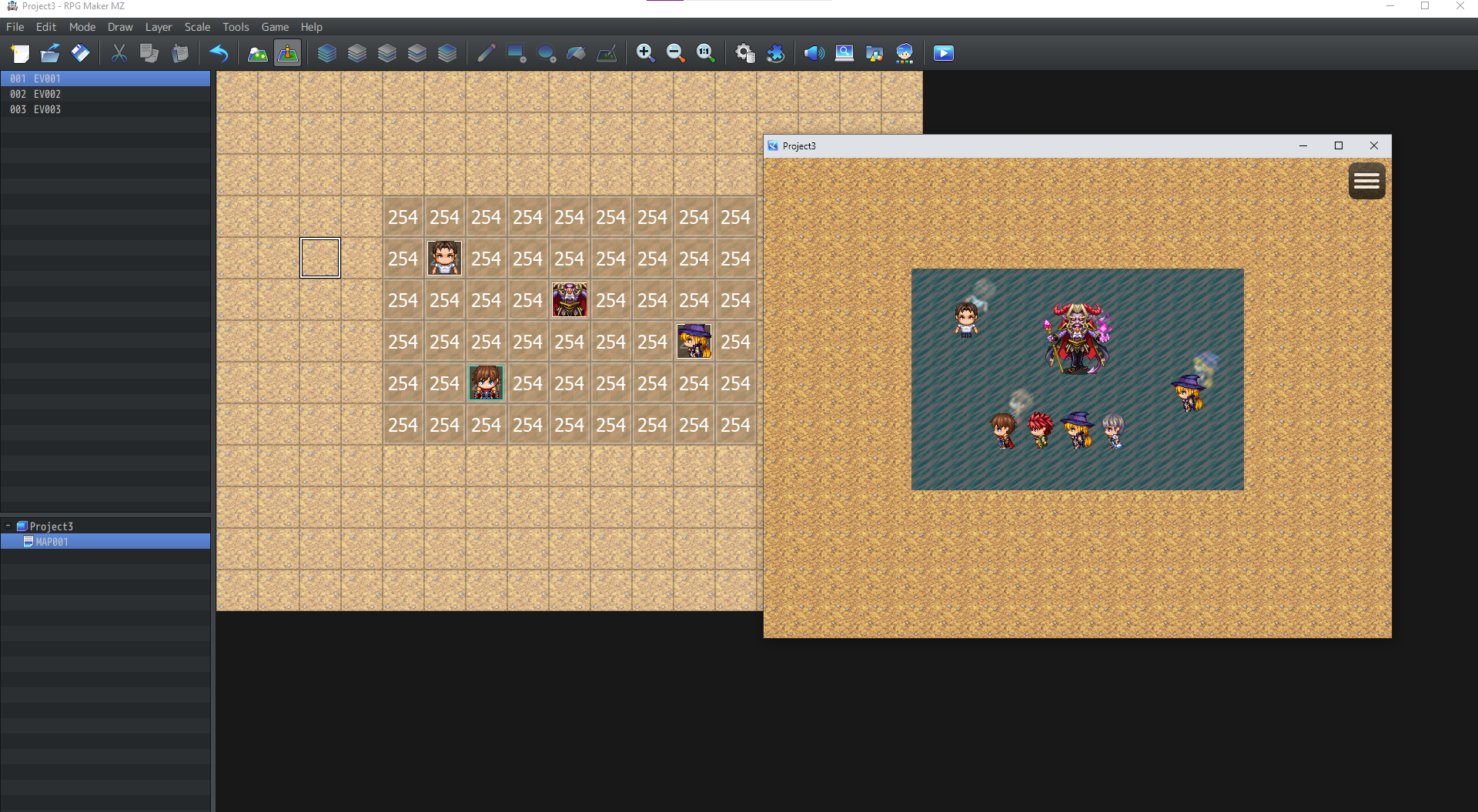Select the Pencil drawing tool
The image size is (1478, 812).
pyautogui.click(x=486, y=53)
